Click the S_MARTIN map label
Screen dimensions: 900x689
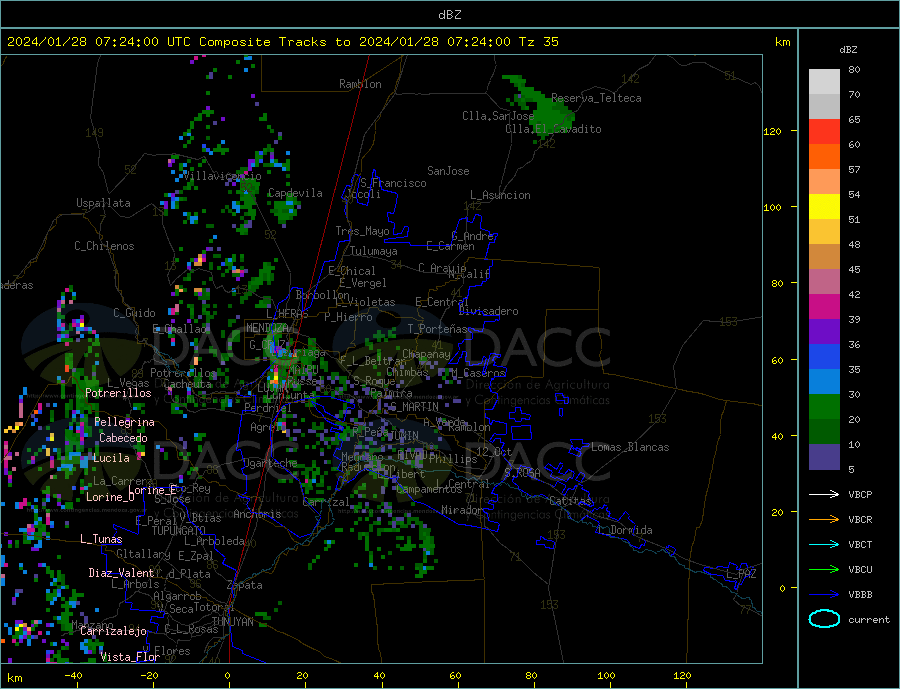414,407
